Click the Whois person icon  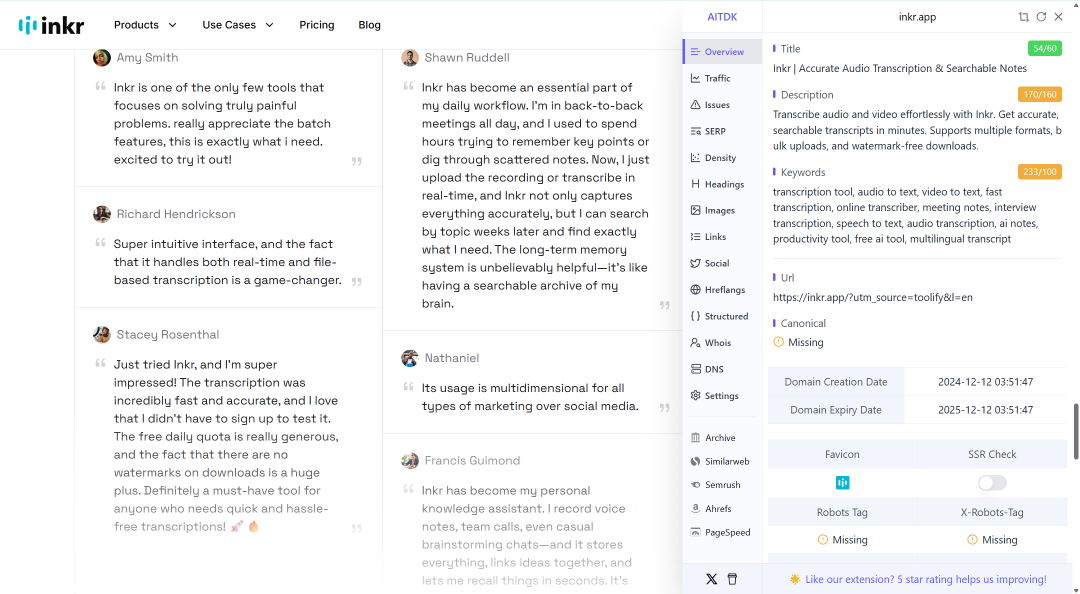click(x=696, y=342)
